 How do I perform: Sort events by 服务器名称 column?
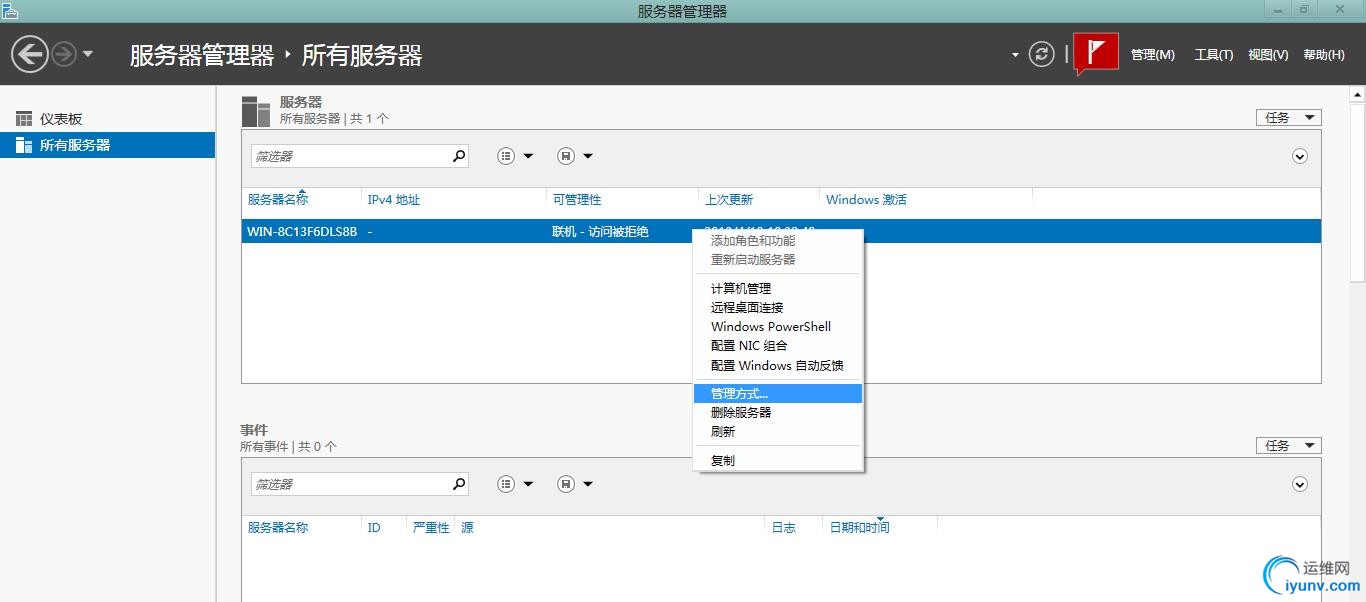[278, 527]
